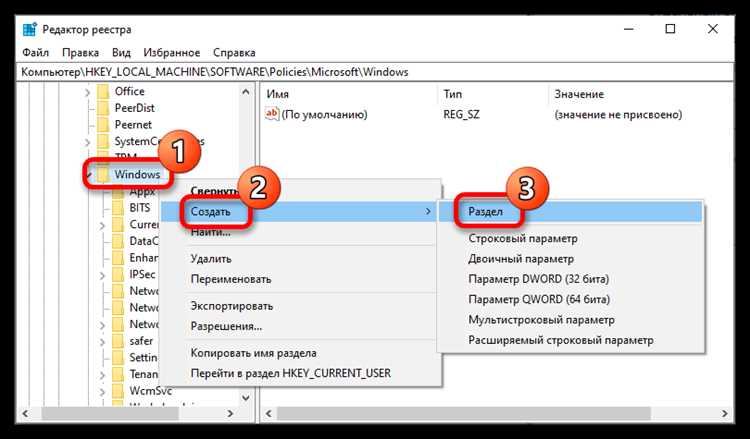Select Раздел in submenu
The width and height of the screenshot is (750, 439).
571,211
